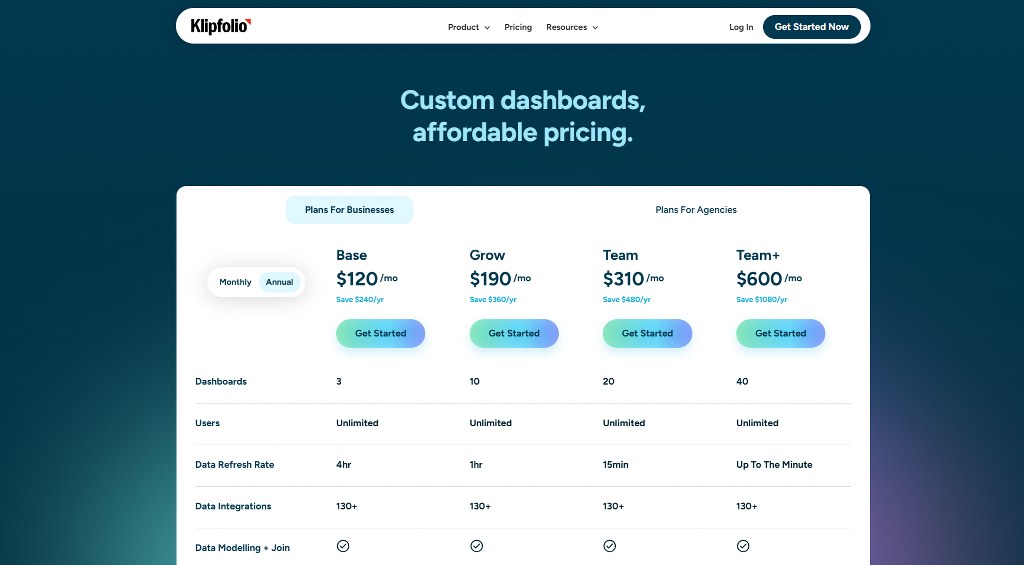This screenshot has width=1024, height=565.
Task: Get Started with the Base plan
Action: pos(381,333)
